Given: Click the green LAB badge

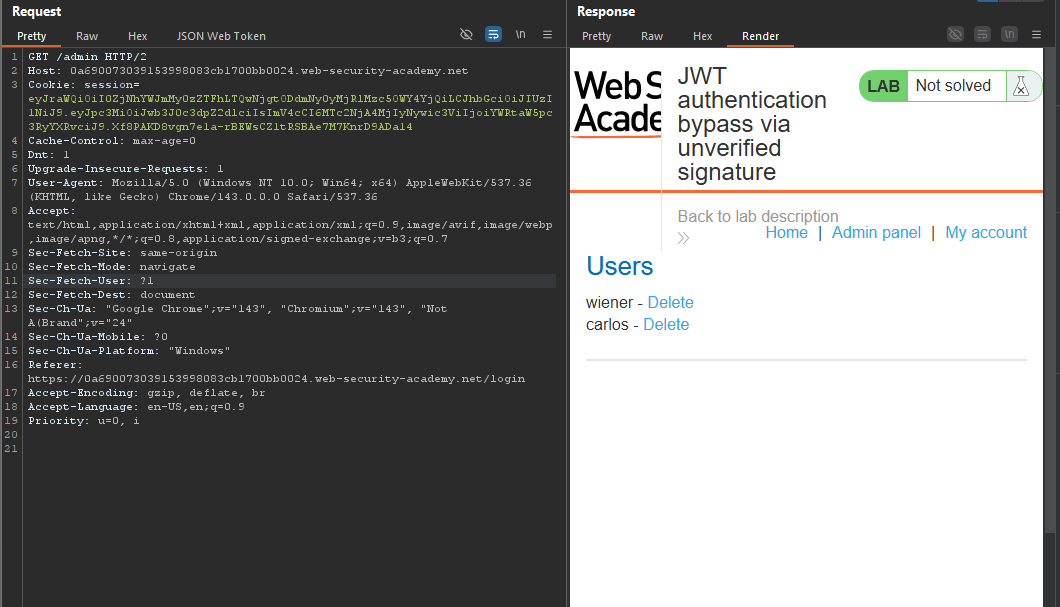Looking at the screenshot, I should (x=883, y=86).
